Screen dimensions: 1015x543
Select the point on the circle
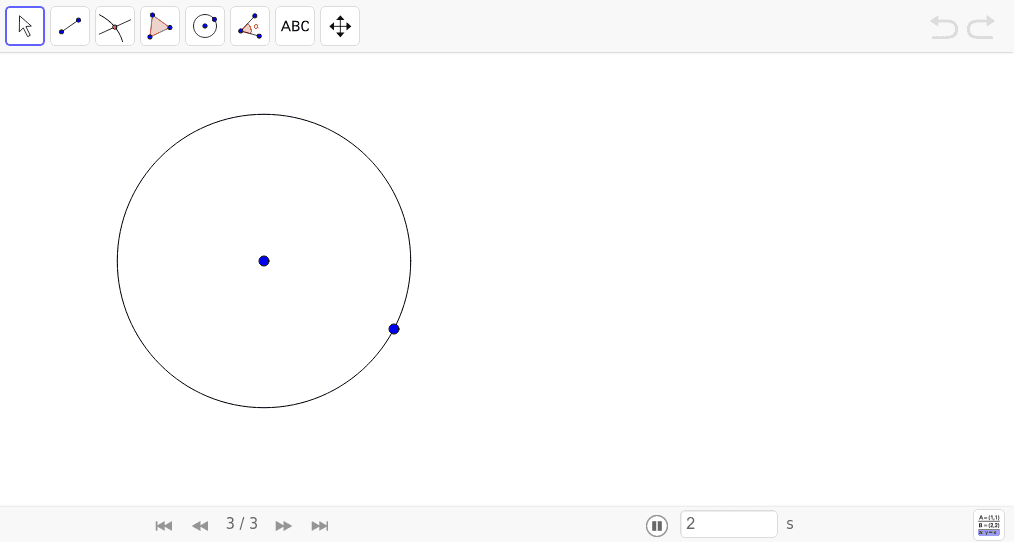(394, 329)
